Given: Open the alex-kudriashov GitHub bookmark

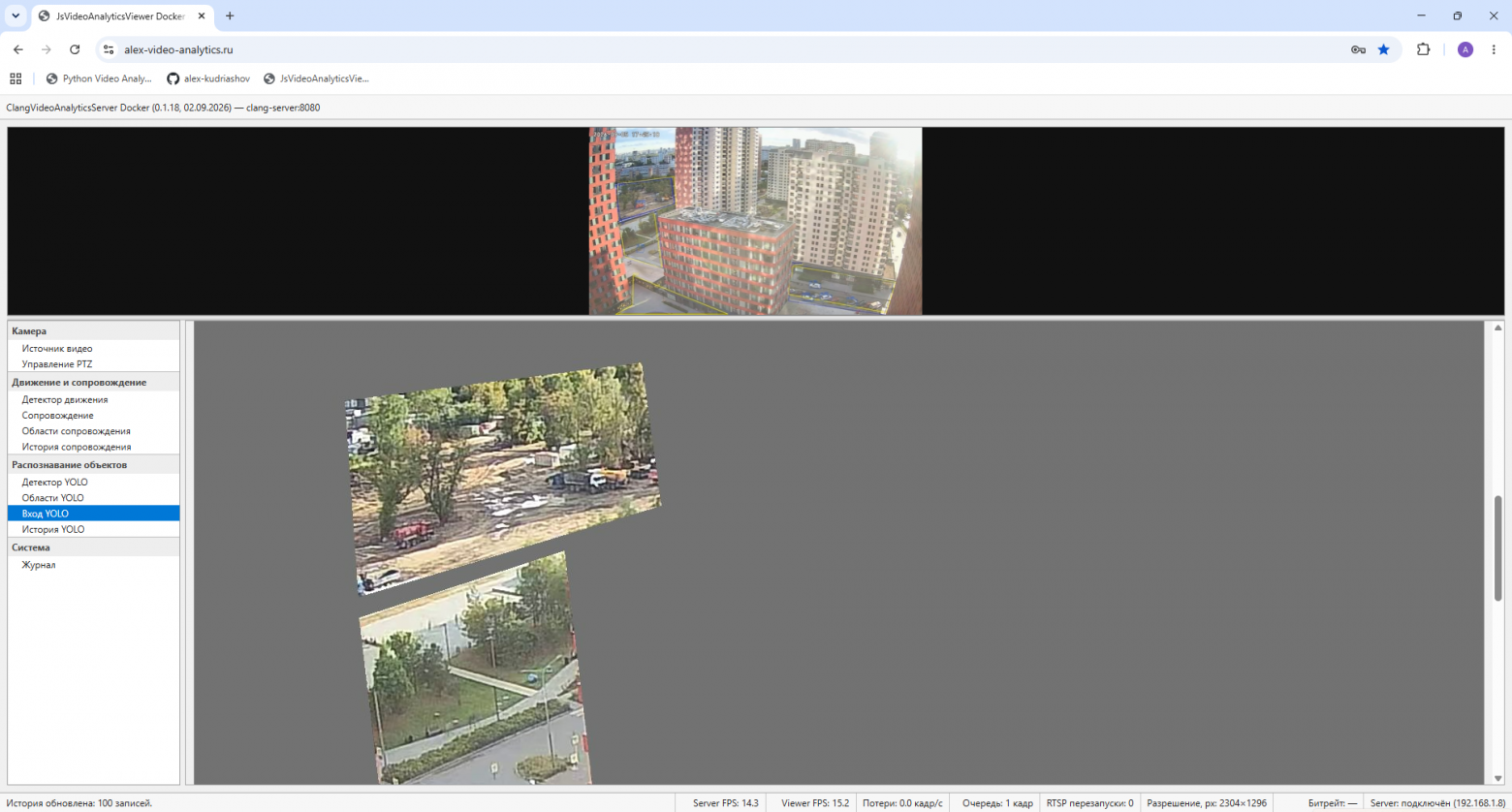Looking at the screenshot, I should click(x=208, y=78).
